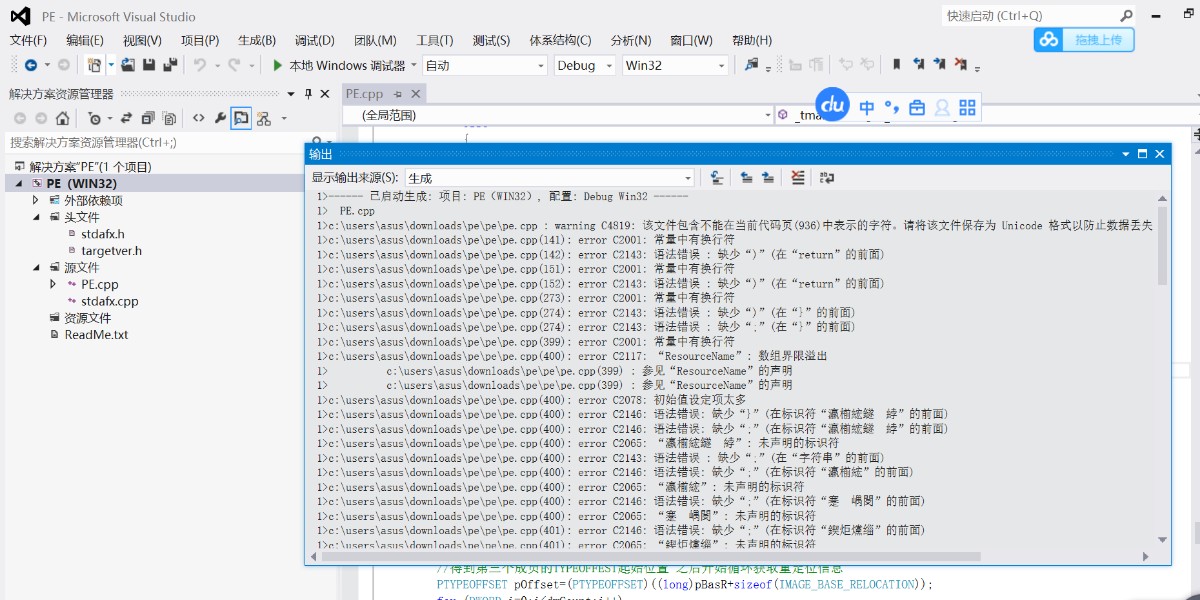The width and height of the screenshot is (1200, 600).
Task: Click the New Project toolbar icon
Action: (x=94, y=65)
